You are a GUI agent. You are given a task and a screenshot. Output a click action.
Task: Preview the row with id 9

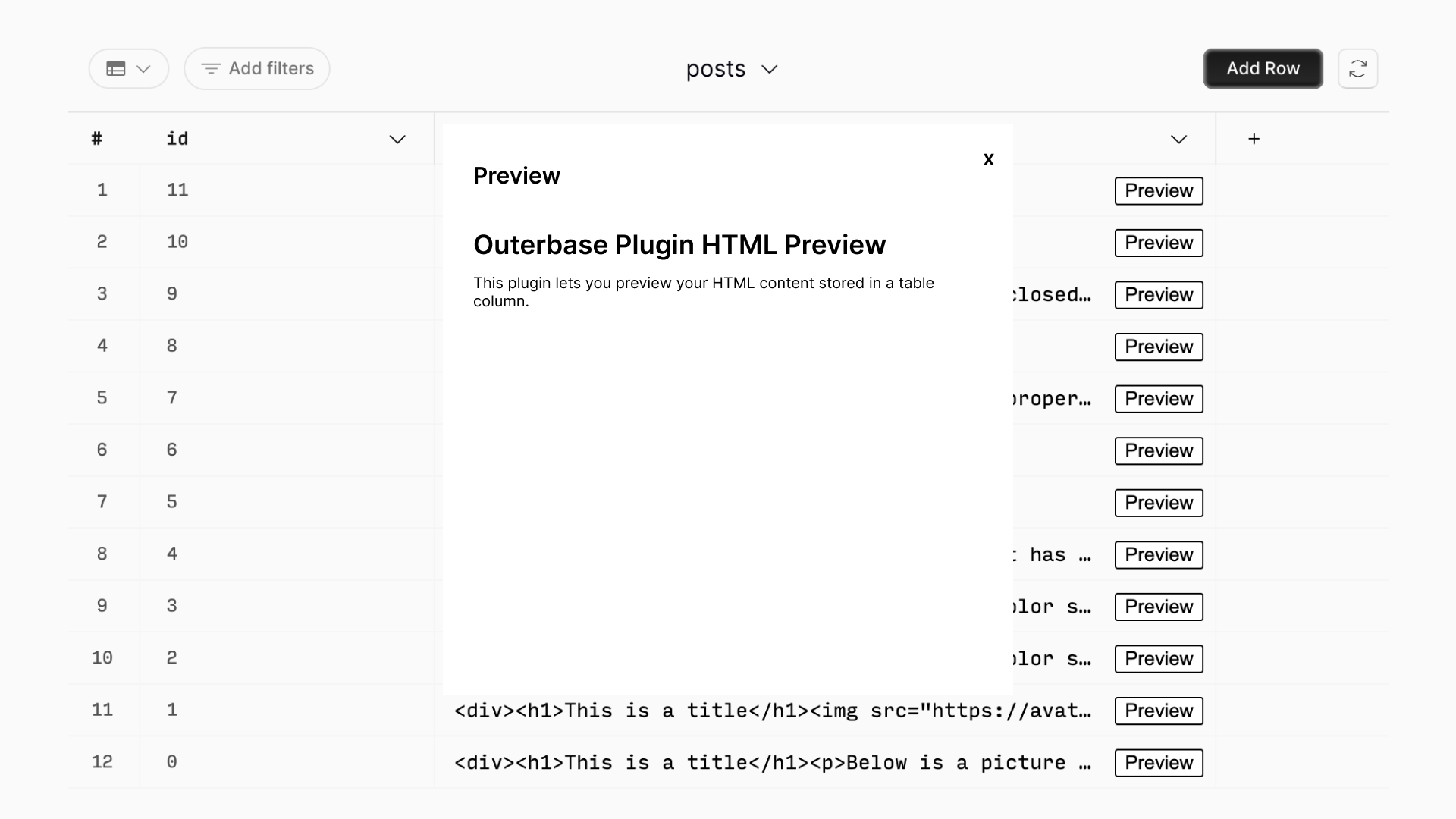click(x=1159, y=295)
